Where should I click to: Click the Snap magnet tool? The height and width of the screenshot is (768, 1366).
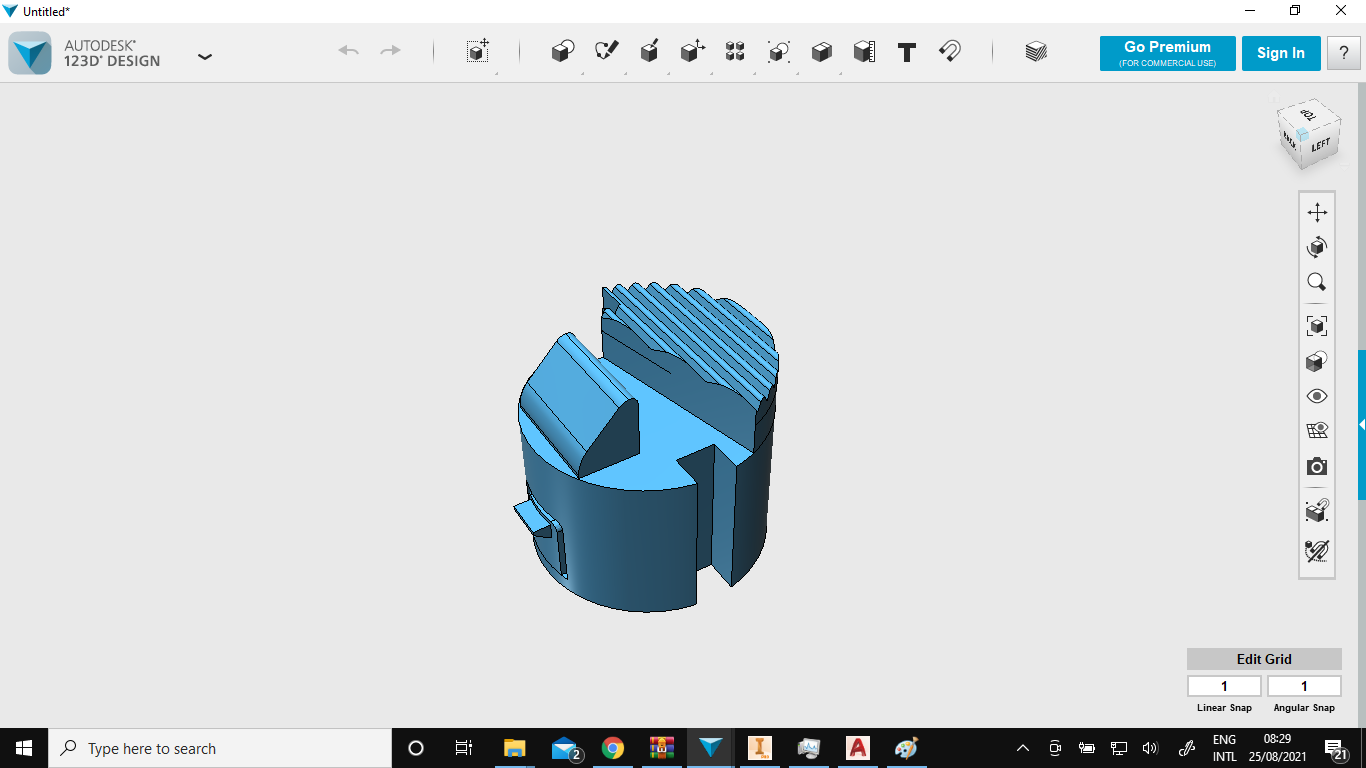pyautogui.click(x=950, y=52)
